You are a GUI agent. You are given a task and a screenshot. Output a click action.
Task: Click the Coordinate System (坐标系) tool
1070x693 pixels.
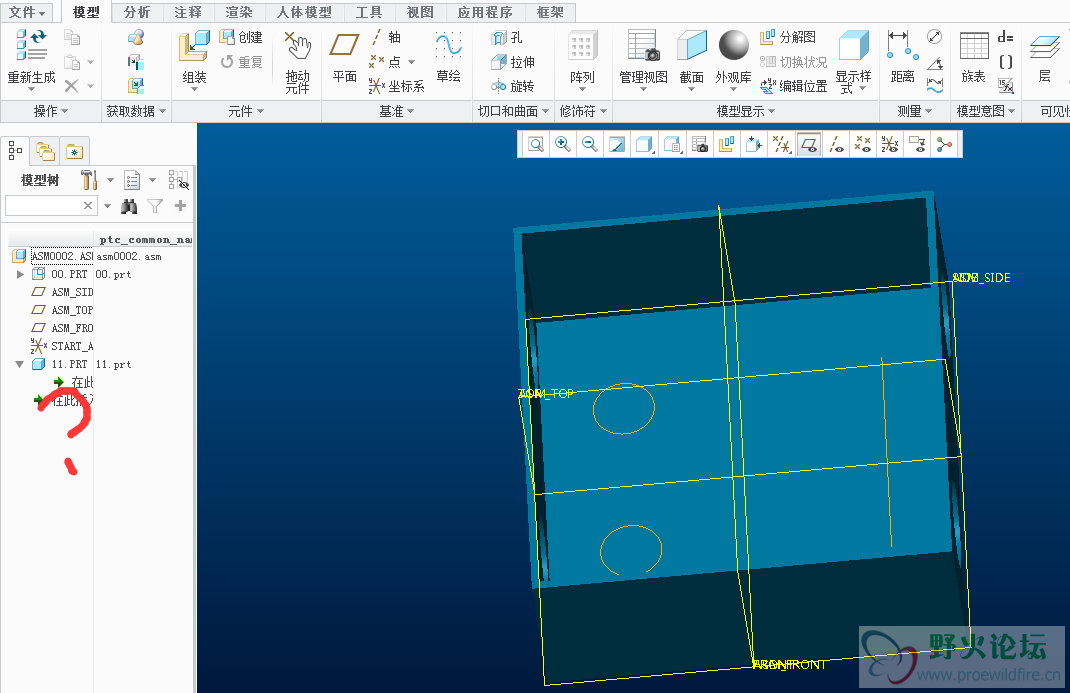tap(396, 86)
